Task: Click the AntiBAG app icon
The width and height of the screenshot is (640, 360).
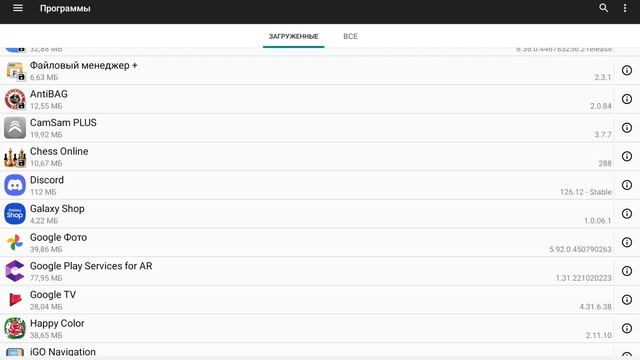Action: pos(15,99)
